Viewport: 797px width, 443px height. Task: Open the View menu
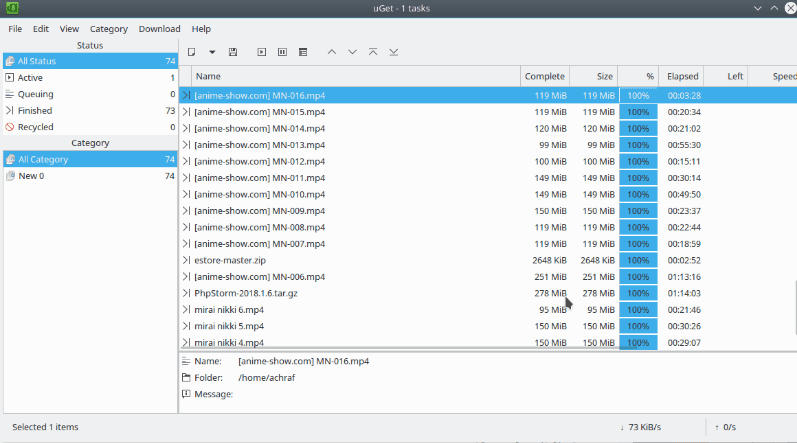69,29
